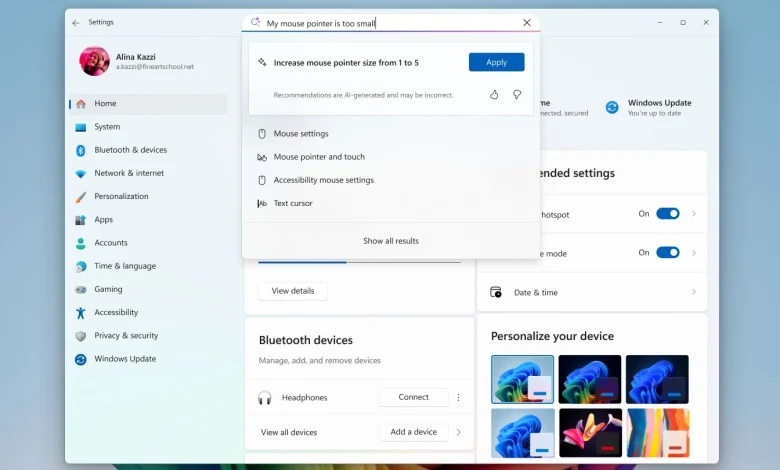Click the Apps icon in the sidebar
Screen dimensions: 780x470
coord(81,220)
